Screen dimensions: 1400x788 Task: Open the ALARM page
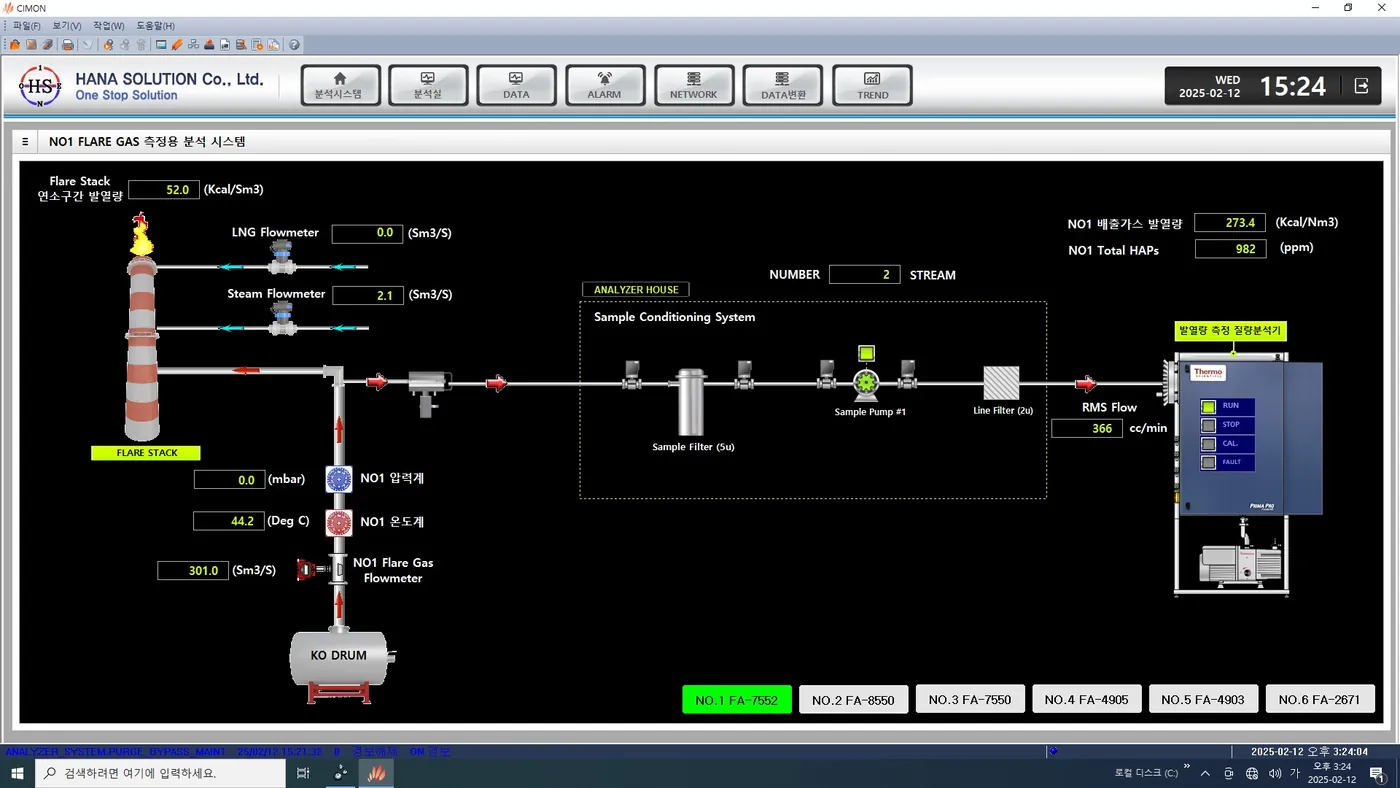[604, 86]
